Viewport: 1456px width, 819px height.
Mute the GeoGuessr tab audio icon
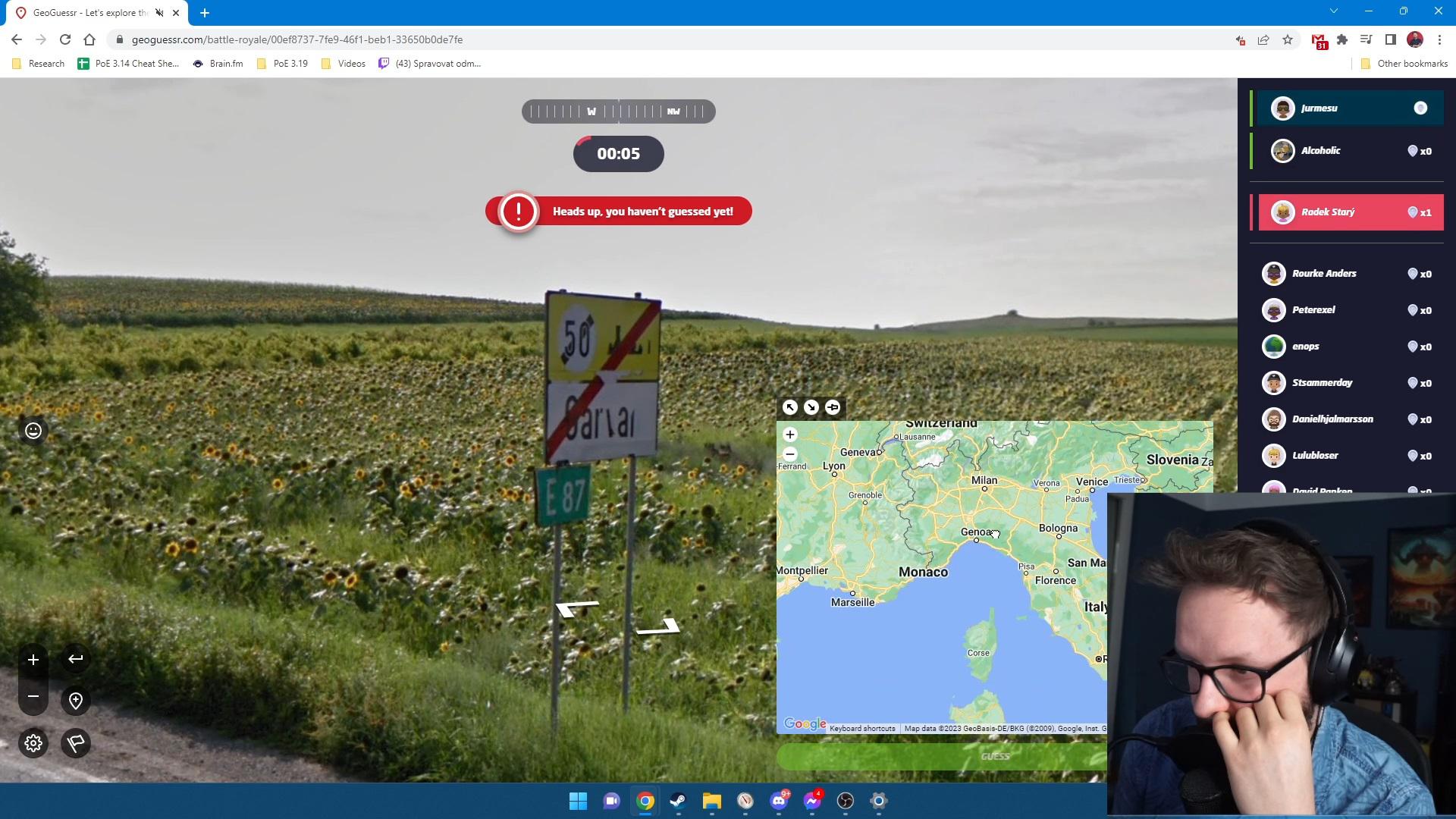tap(159, 13)
